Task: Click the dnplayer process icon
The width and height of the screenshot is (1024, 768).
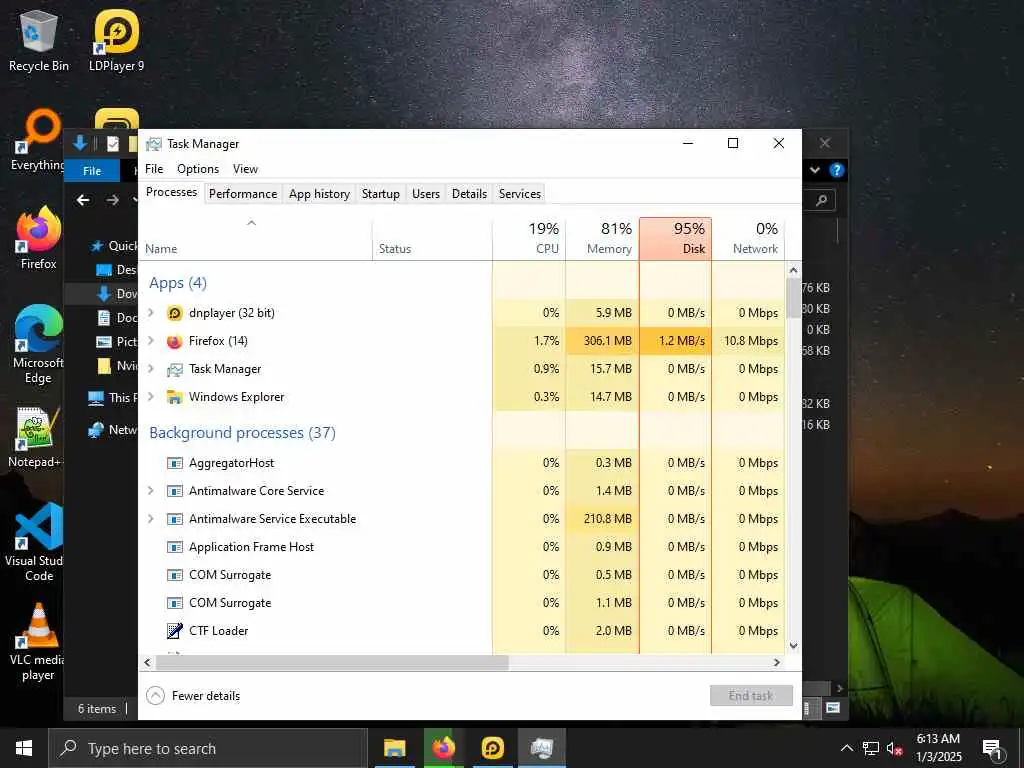Action: (x=174, y=313)
